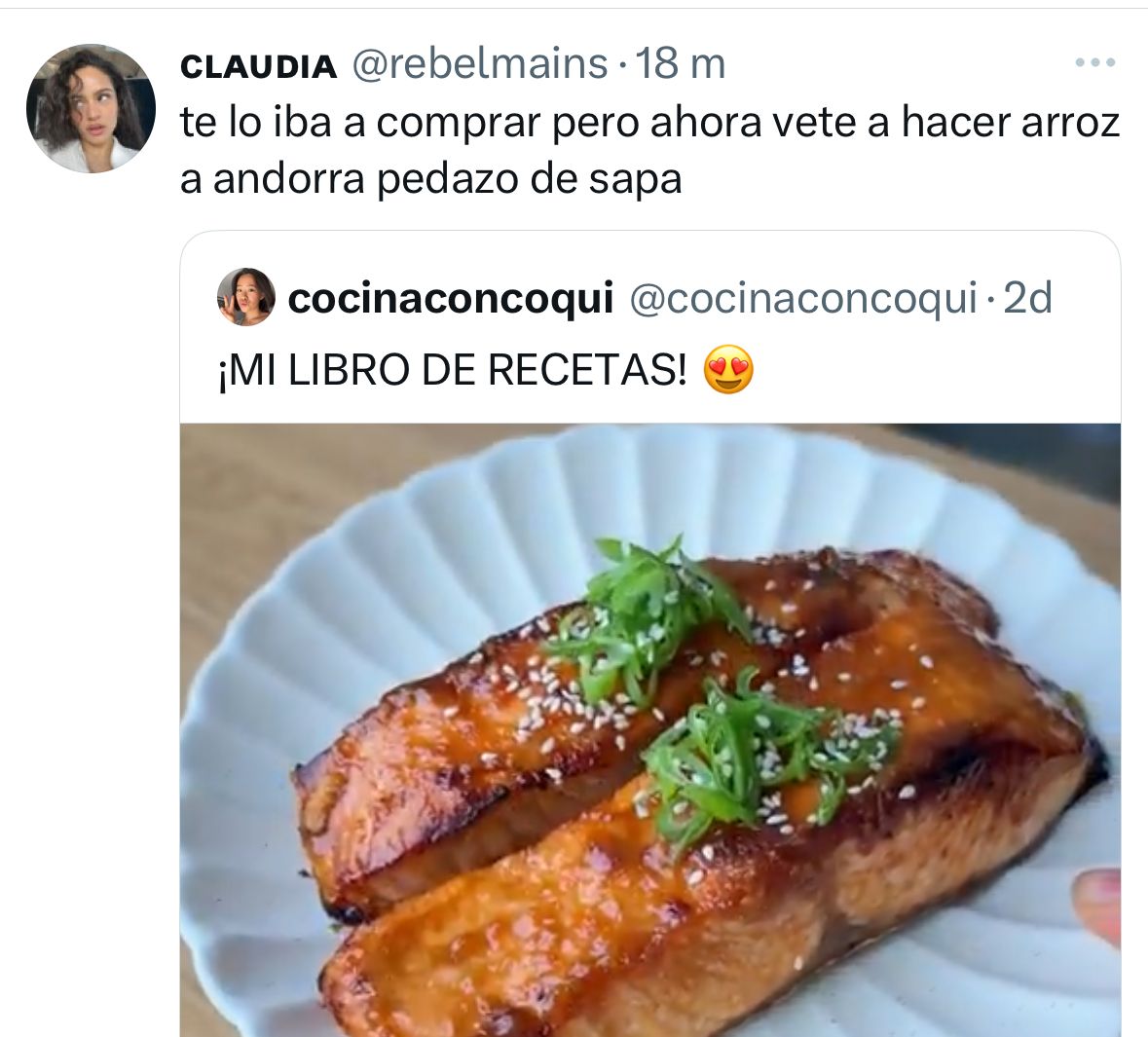The image size is (1148, 1037).
Task: Click the phrase pedazo de sapa
Action: click(x=530, y=179)
